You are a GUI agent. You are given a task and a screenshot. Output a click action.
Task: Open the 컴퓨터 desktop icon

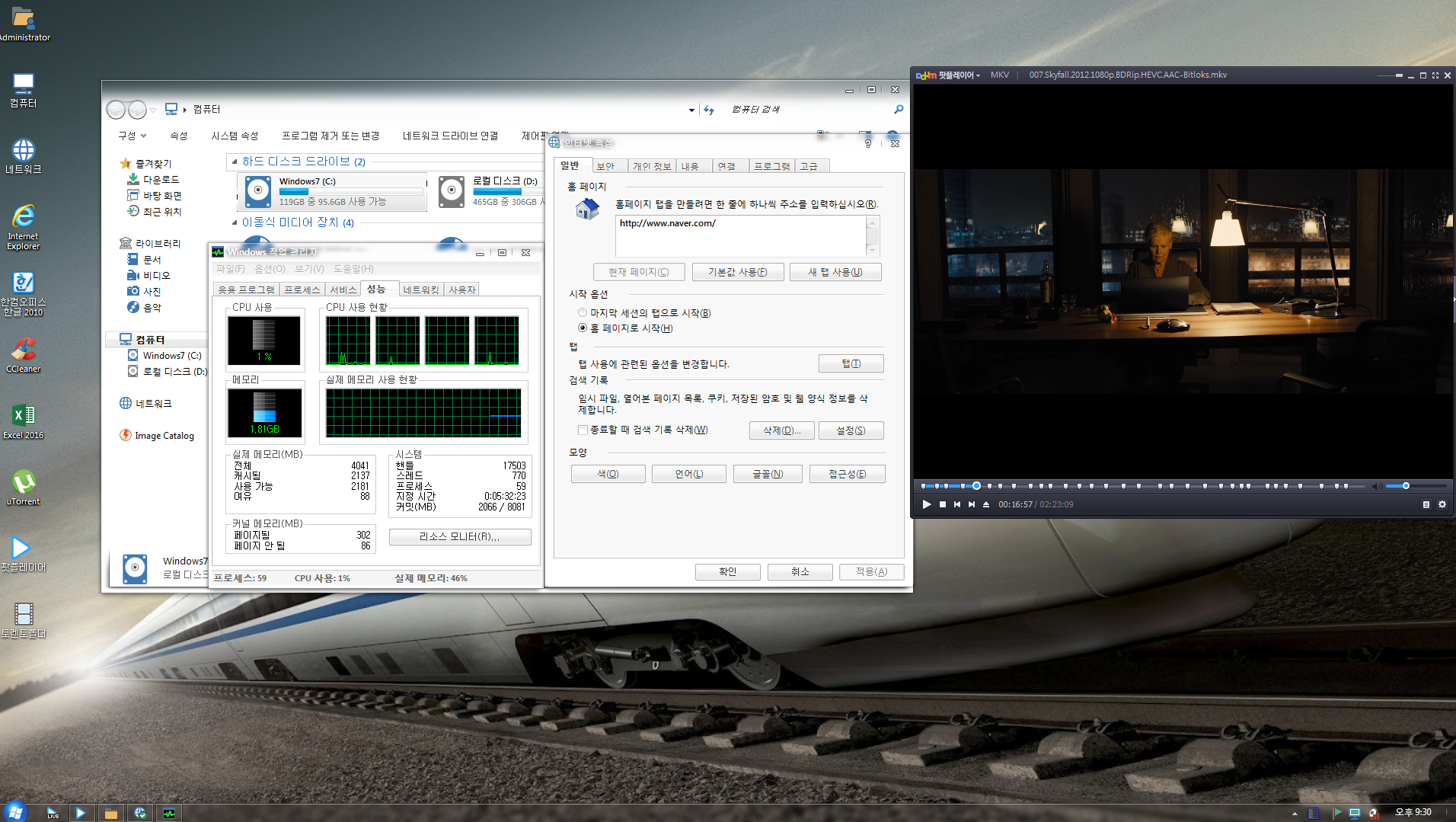point(24,90)
